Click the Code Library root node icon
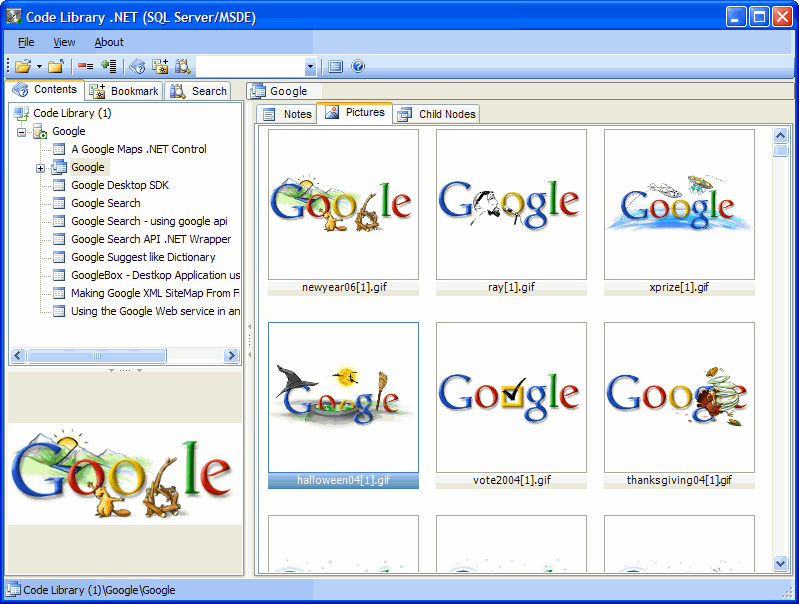 tap(21, 113)
